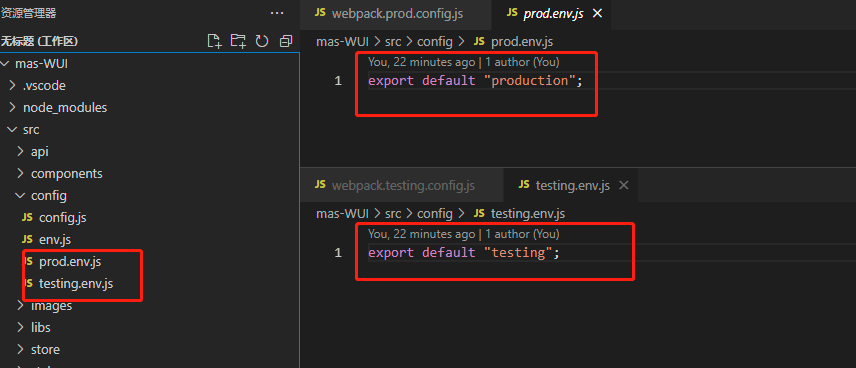Click the config breadcrumb above testing.env.js
The width and height of the screenshot is (856, 368).
435,213
